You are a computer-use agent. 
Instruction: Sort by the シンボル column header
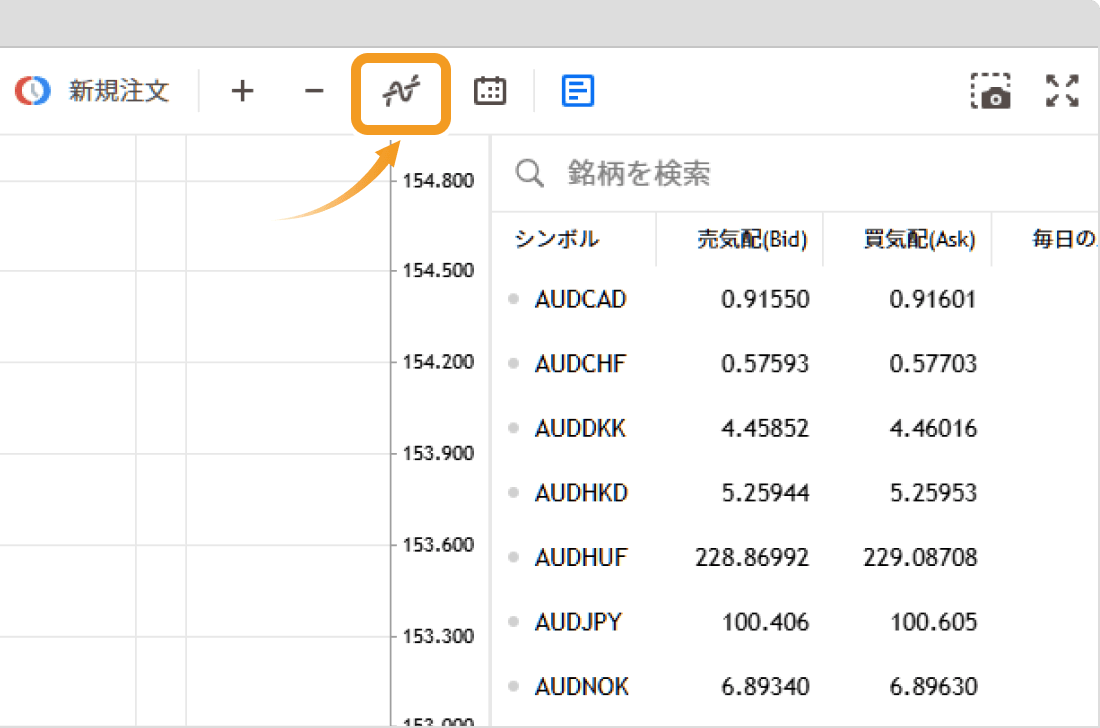pos(558,239)
